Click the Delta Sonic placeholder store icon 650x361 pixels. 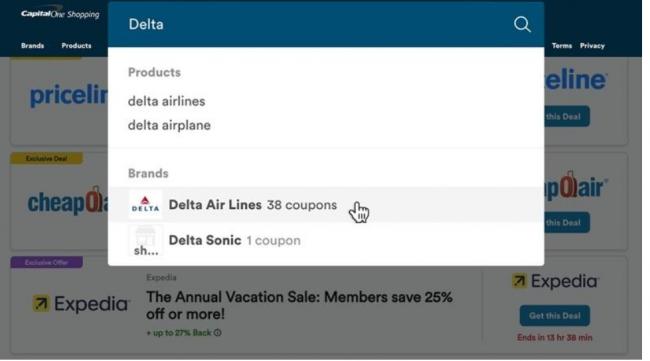tap(145, 240)
